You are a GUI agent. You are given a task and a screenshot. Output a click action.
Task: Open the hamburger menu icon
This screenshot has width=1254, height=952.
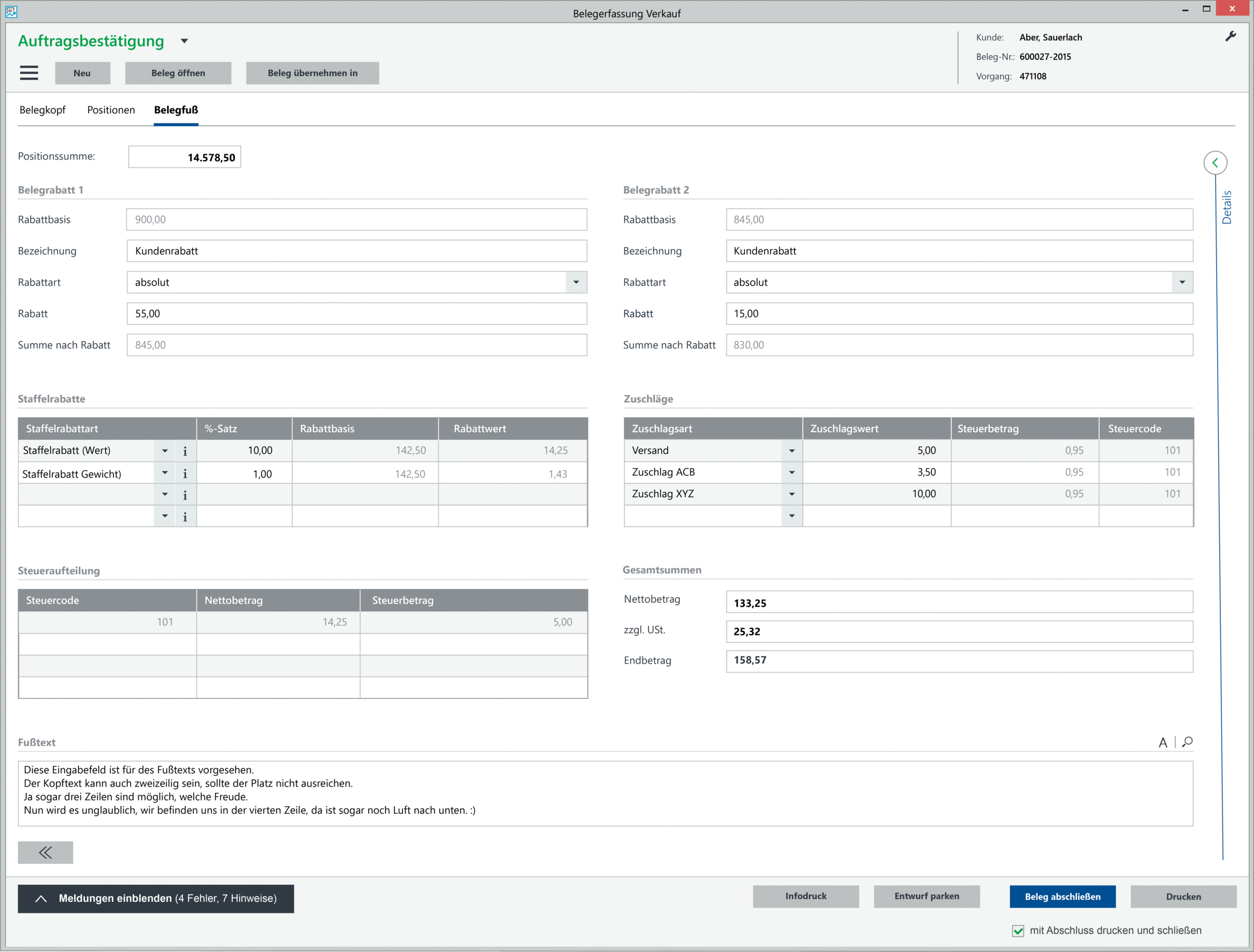29,73
